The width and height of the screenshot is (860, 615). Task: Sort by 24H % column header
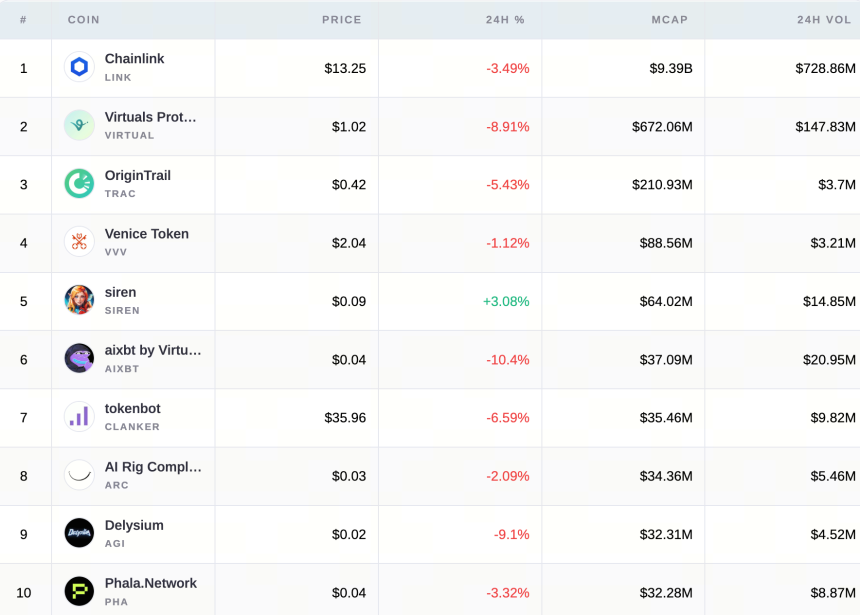[505, 20]
